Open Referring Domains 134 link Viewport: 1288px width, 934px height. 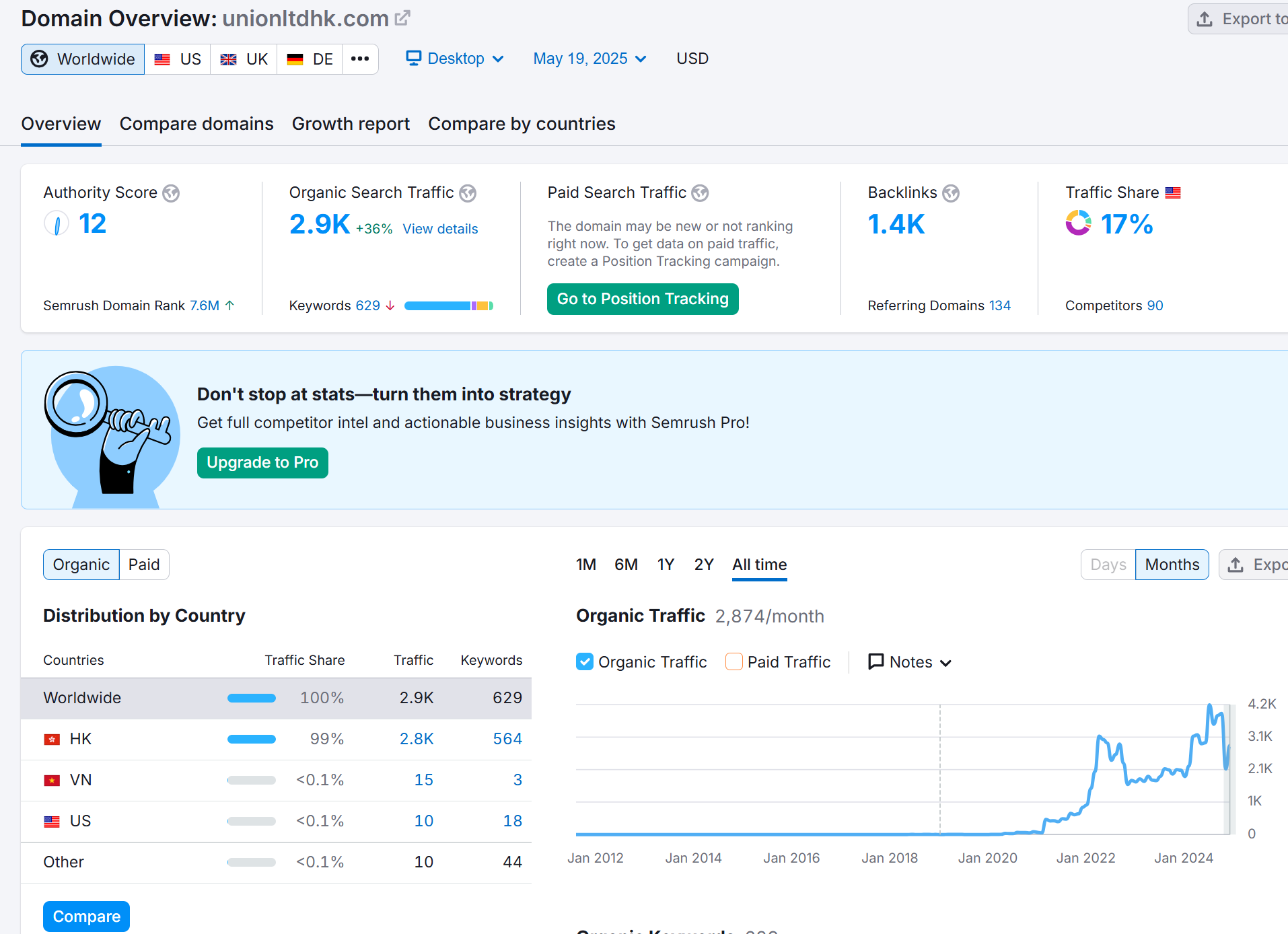tap(999, 306)
